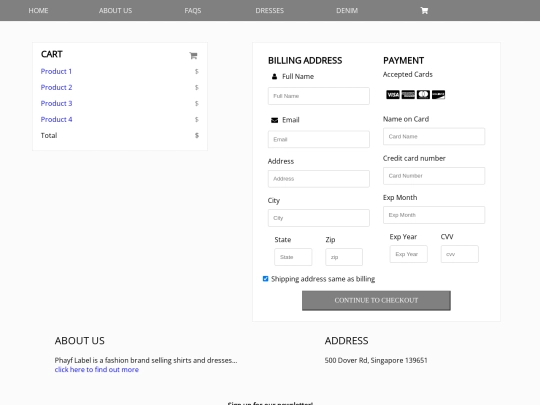Focus the Email input field

pos(319,139)
